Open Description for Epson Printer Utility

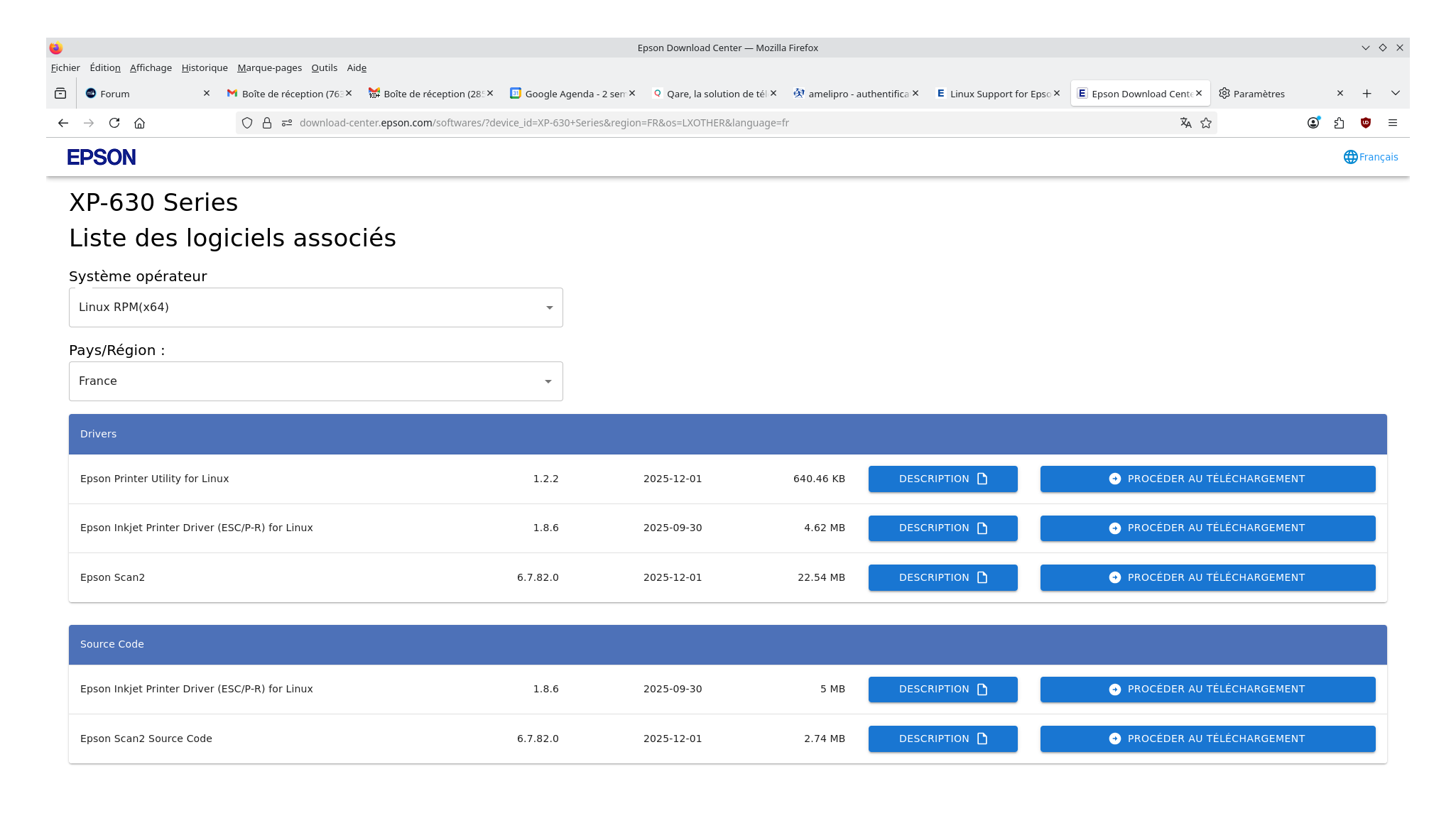pyautogui.click(x=942, y=479)
